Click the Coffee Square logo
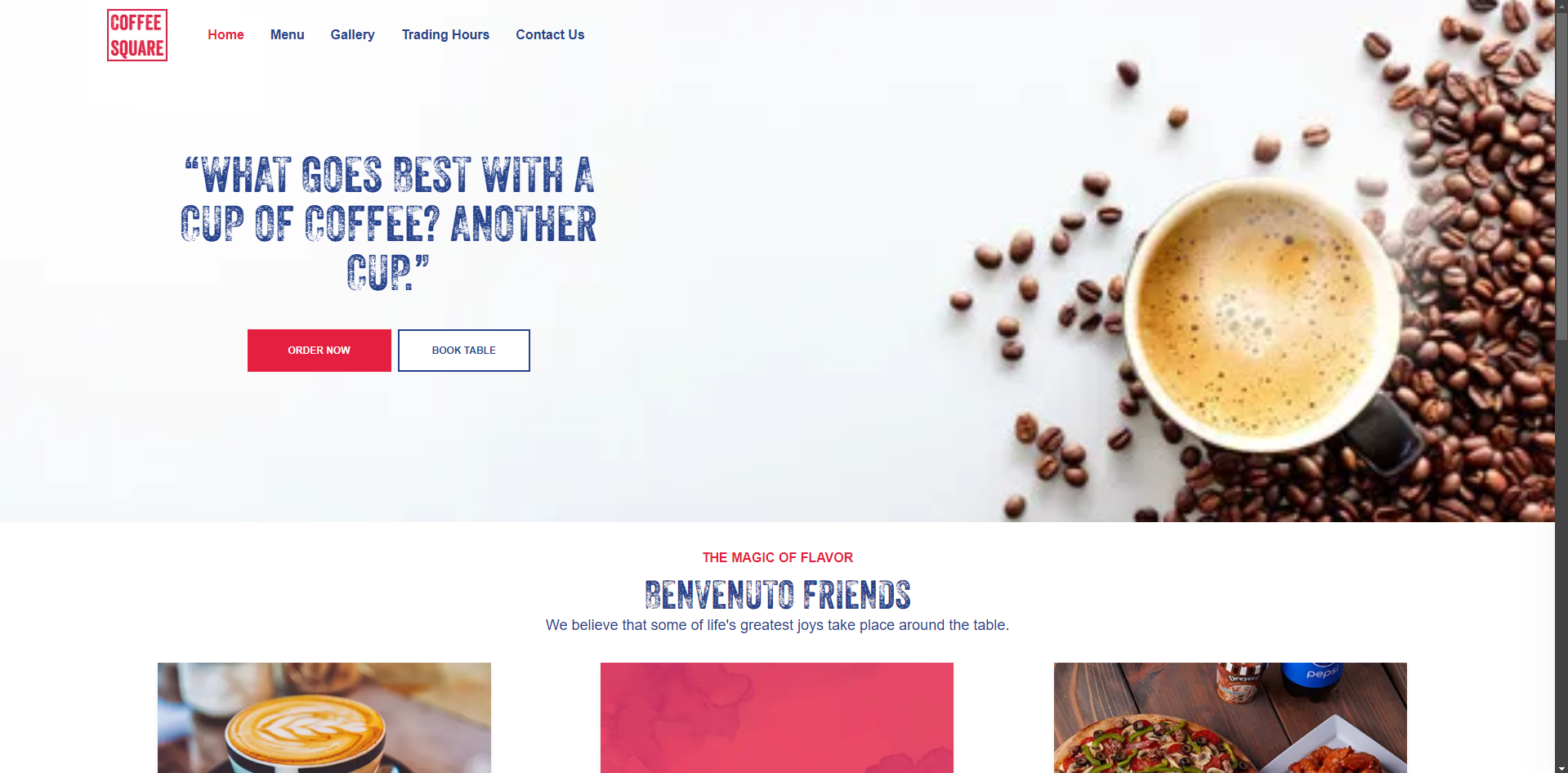This screenshot has height=773, width=1568. coord(137,35)
